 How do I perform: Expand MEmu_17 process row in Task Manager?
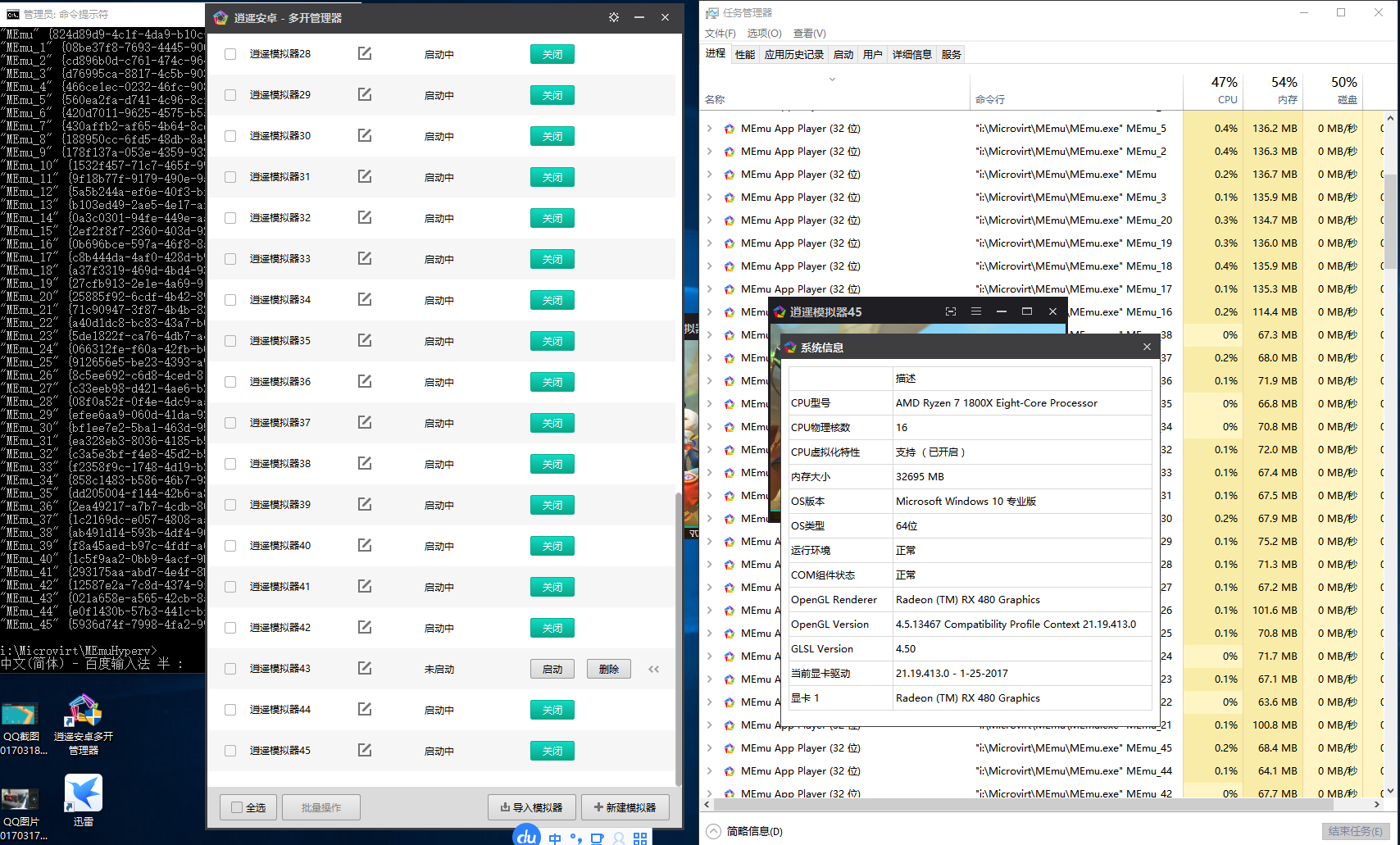click(x=710, y=289)
